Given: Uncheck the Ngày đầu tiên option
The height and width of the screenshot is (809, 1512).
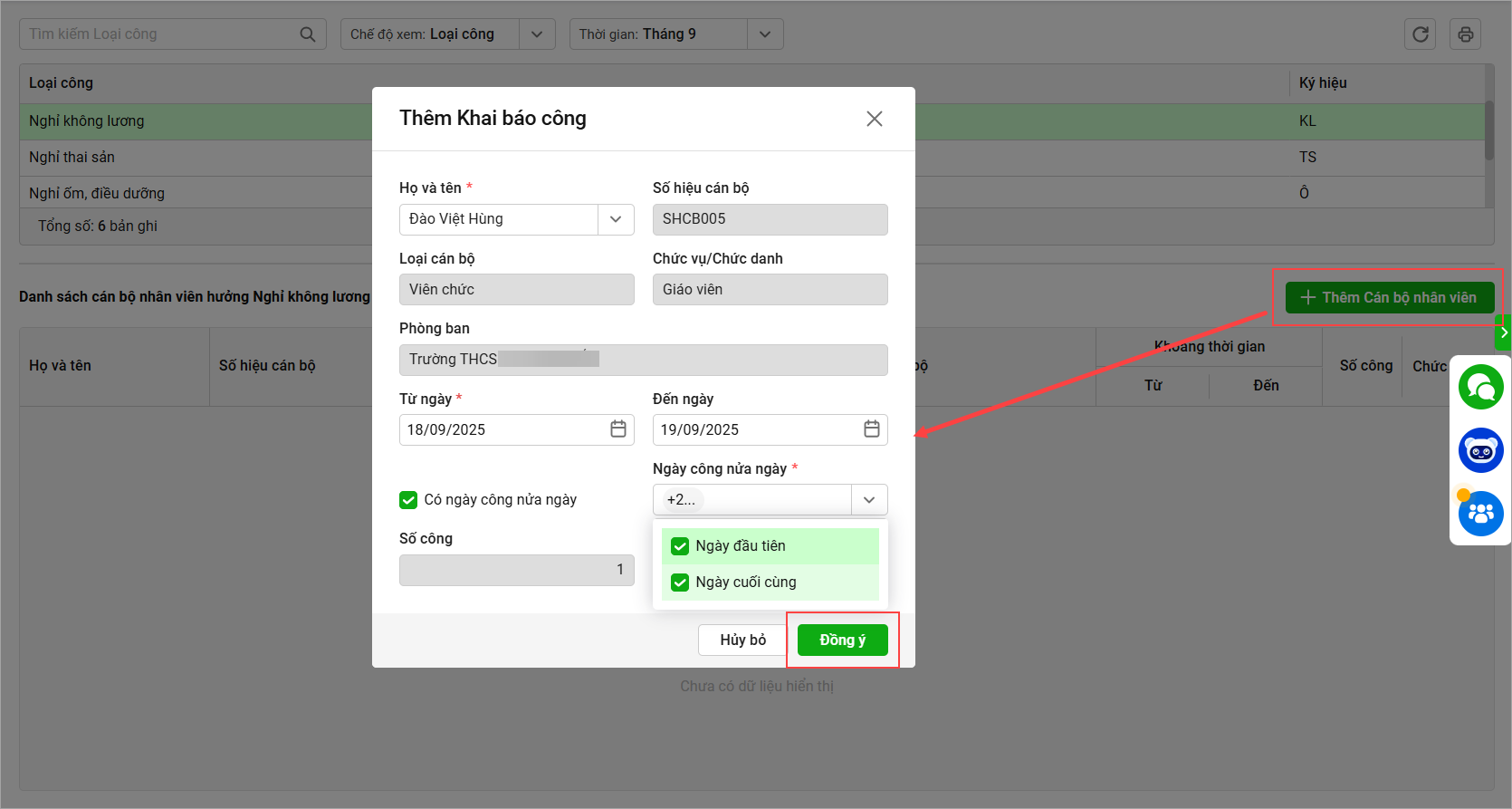Looking at the screenshot, I should [680, 546].
